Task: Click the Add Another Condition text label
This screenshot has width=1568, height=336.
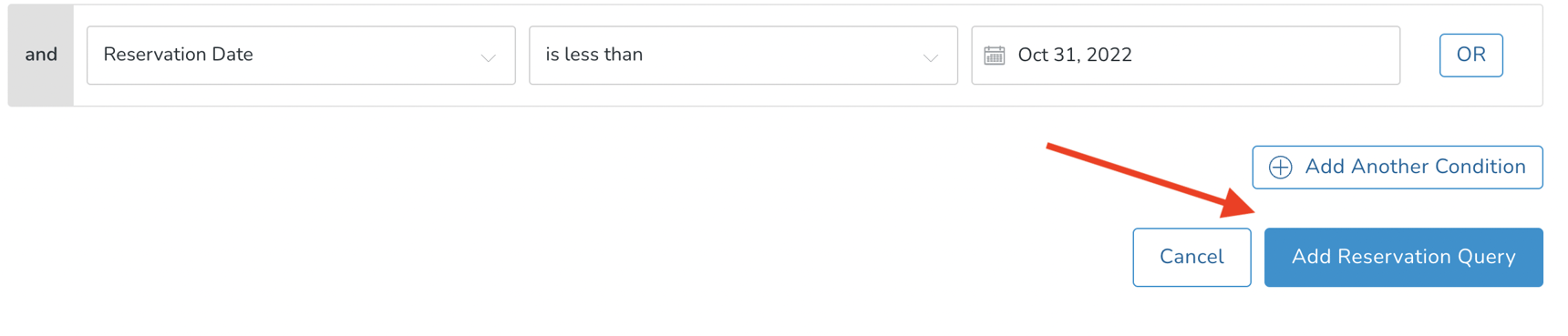Action: 1415,167
